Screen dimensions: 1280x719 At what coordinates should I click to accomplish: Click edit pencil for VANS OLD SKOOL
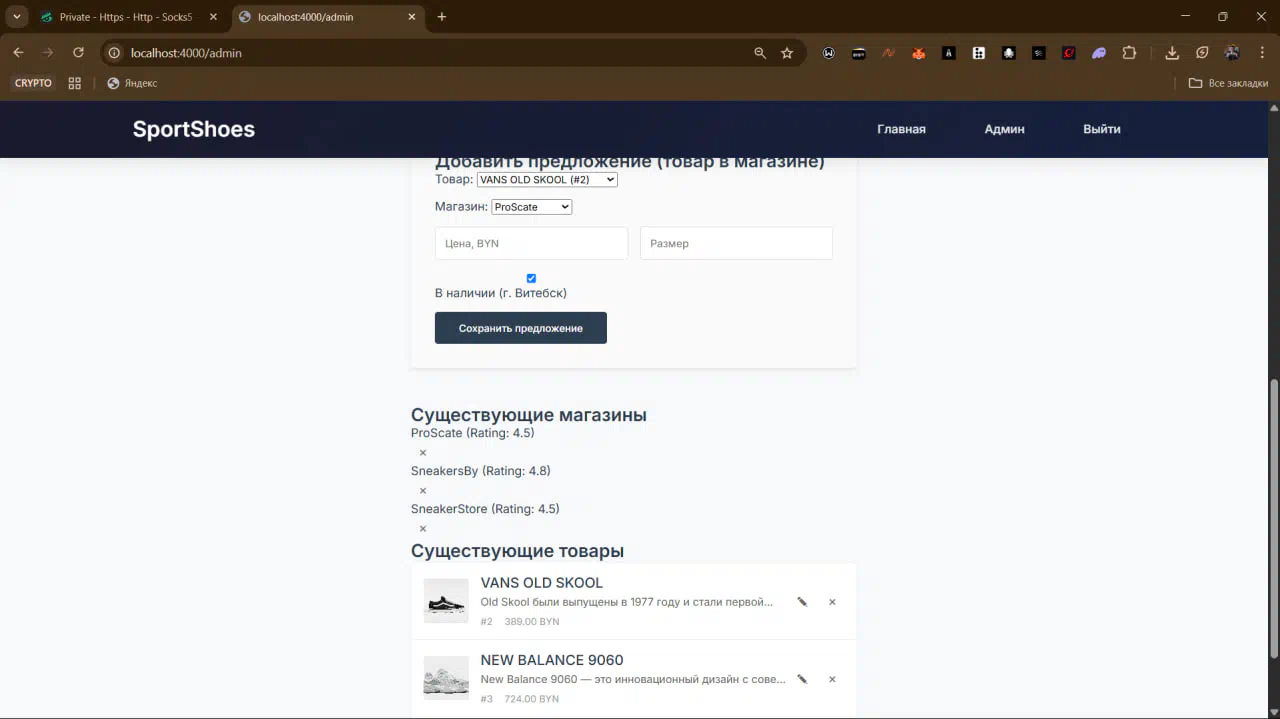click(x=802, y=602)
